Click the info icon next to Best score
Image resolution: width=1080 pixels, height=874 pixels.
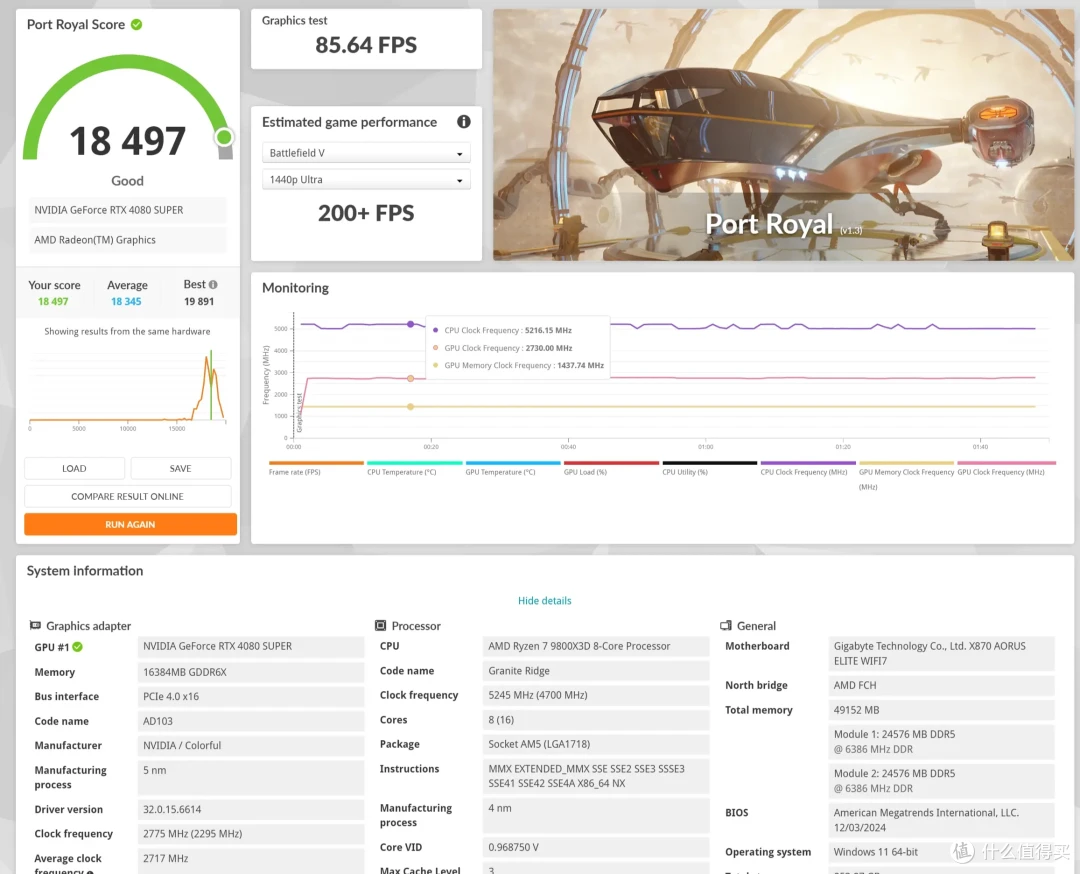click(213, 284)
